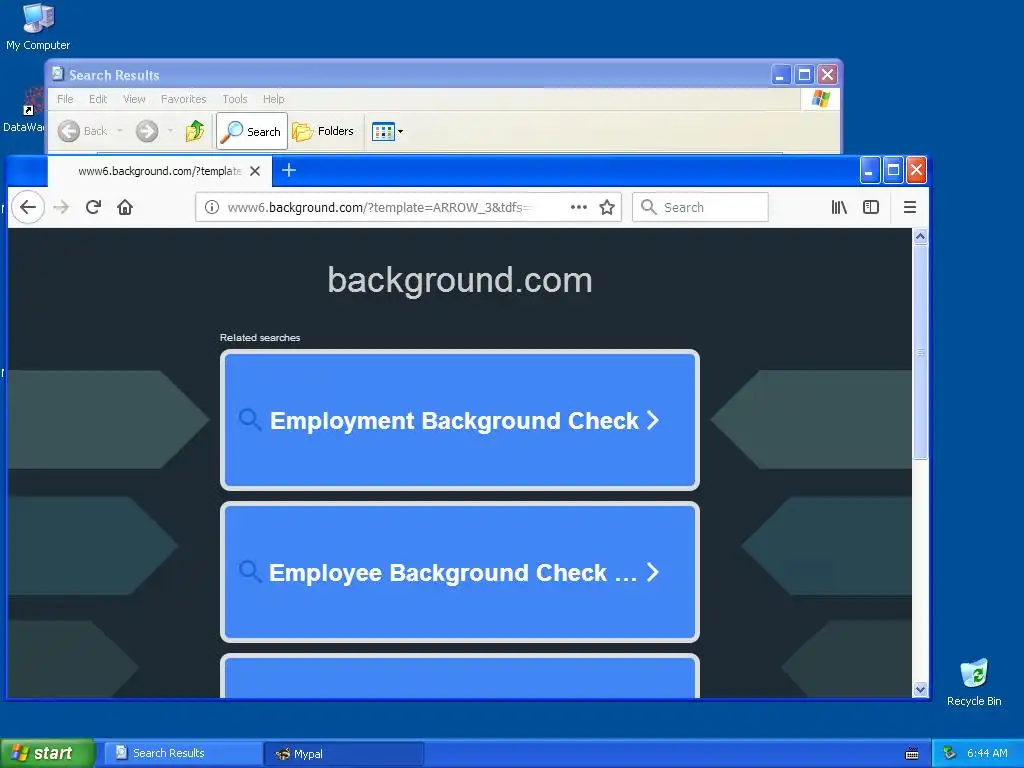Screen dimensions: 1024x768
Task: Click the Windows flag logo in Explorer
Action: tap(820, 99)
